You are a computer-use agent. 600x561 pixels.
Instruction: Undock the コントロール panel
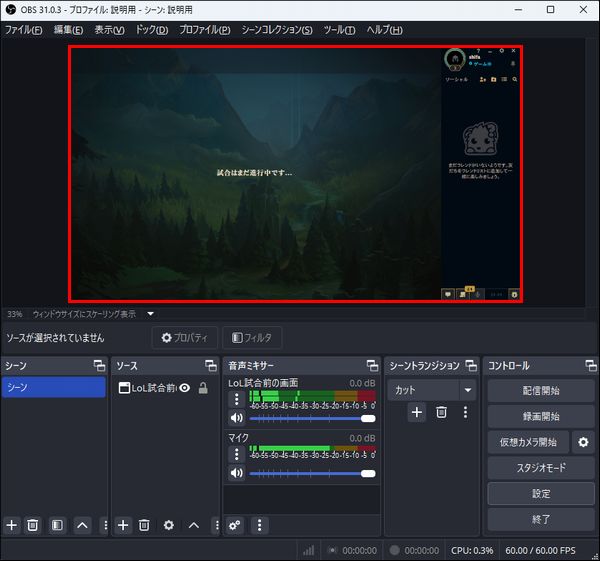click(590, 365)
